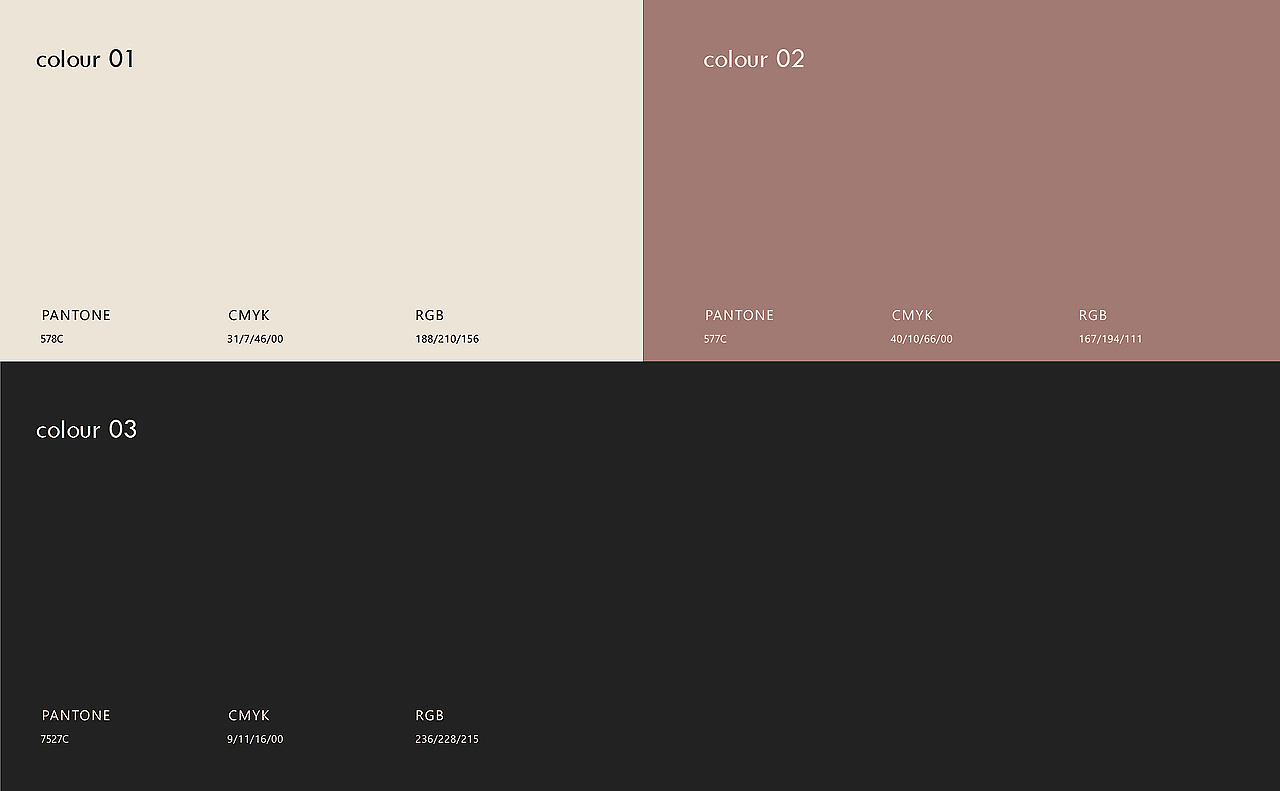
Task: Click the CMYK label in colour 02 panel
Action: click(x=912, y=315)
